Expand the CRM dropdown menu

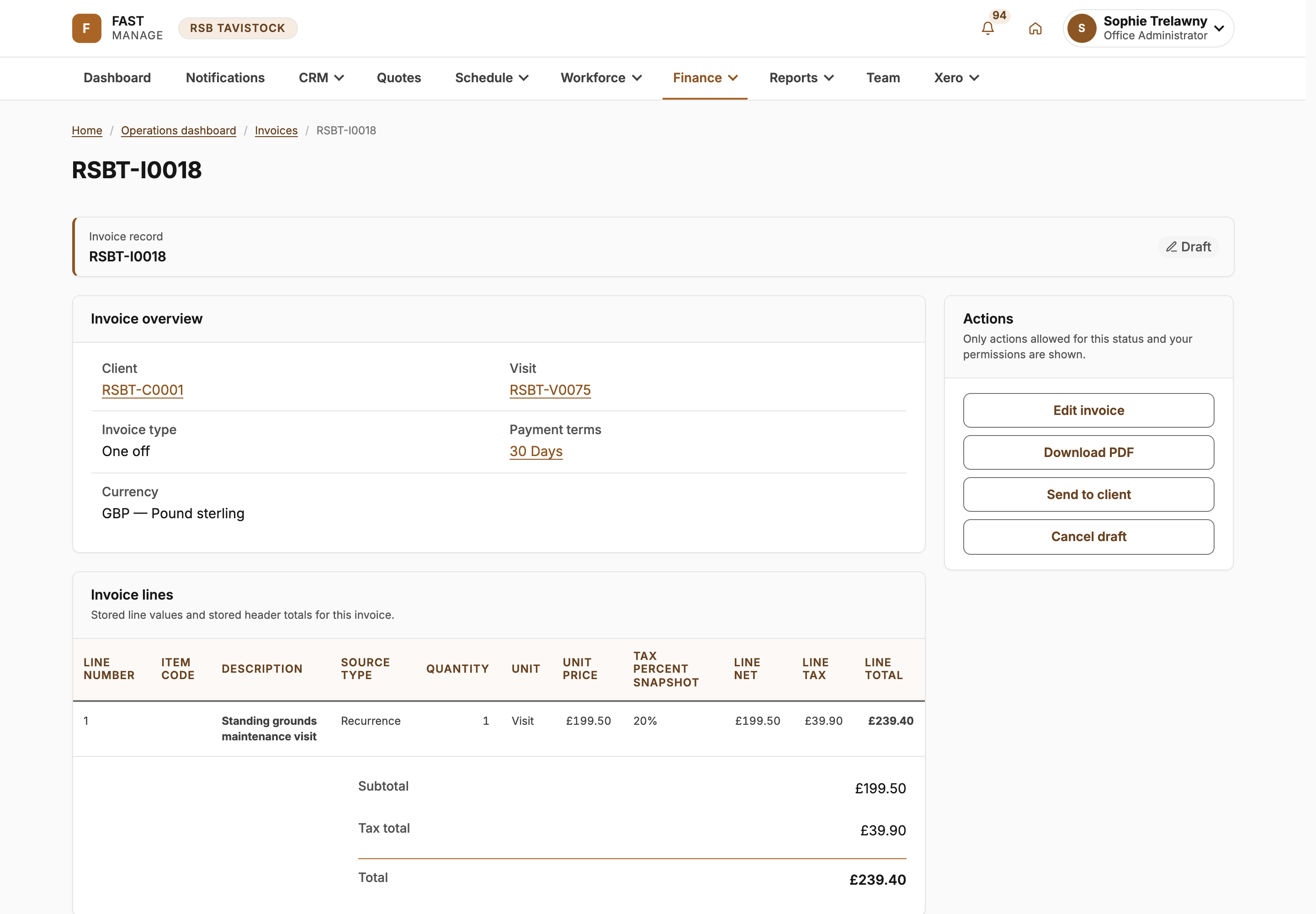321,78
